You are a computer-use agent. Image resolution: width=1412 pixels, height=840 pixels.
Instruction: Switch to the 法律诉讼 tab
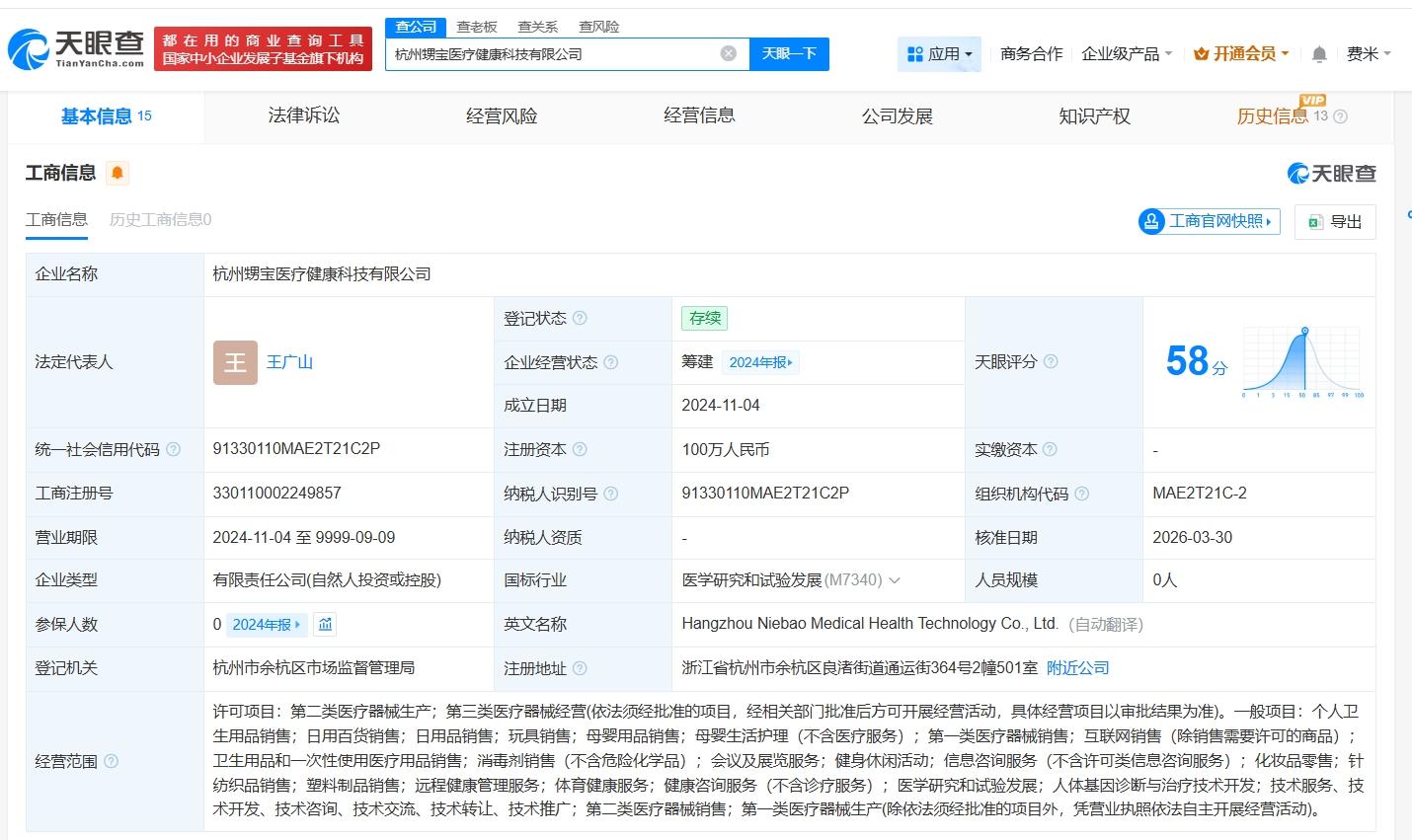coord(304,115)
